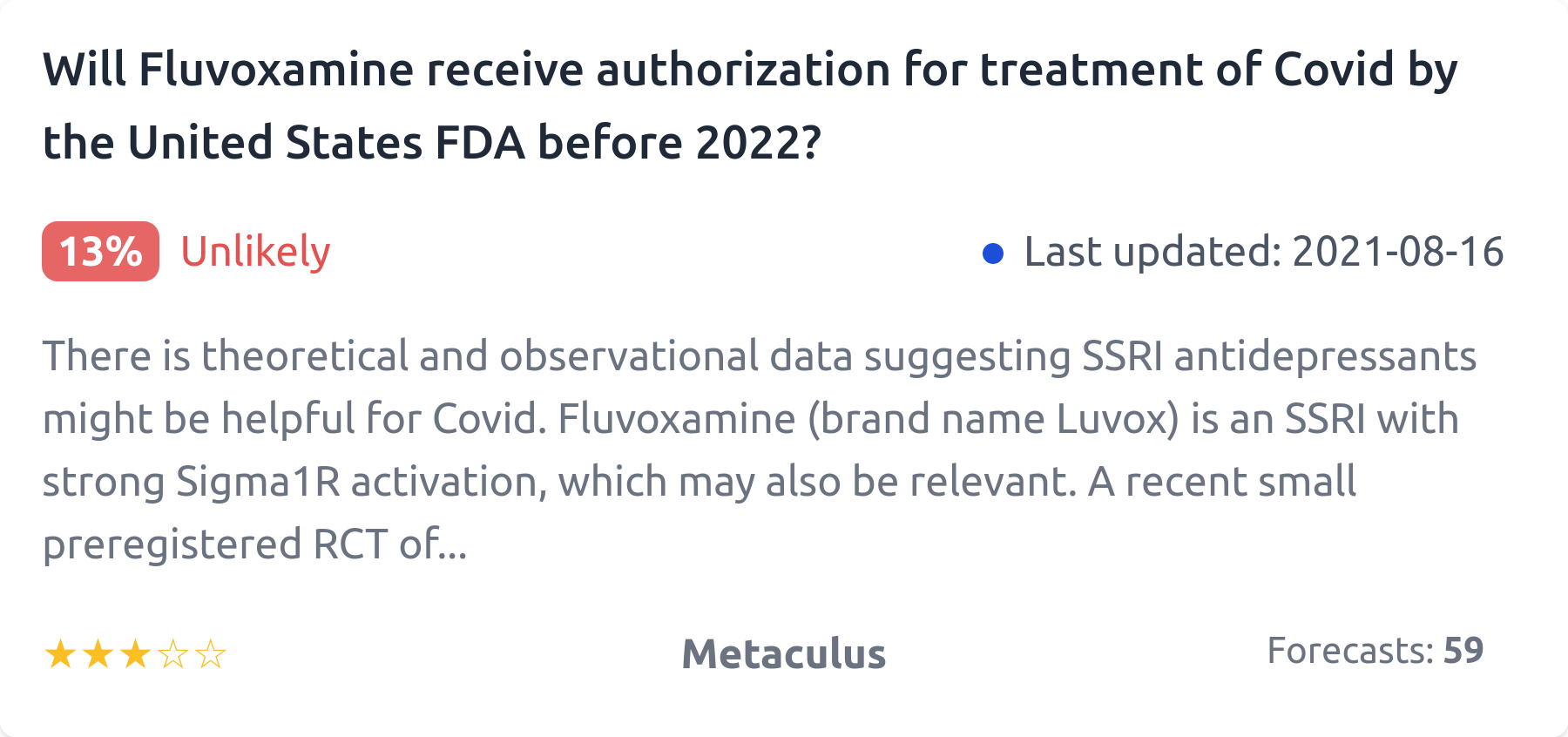Click "Sigma1R" in the description text
The image size is (1568, 737).
coord(258,482)
